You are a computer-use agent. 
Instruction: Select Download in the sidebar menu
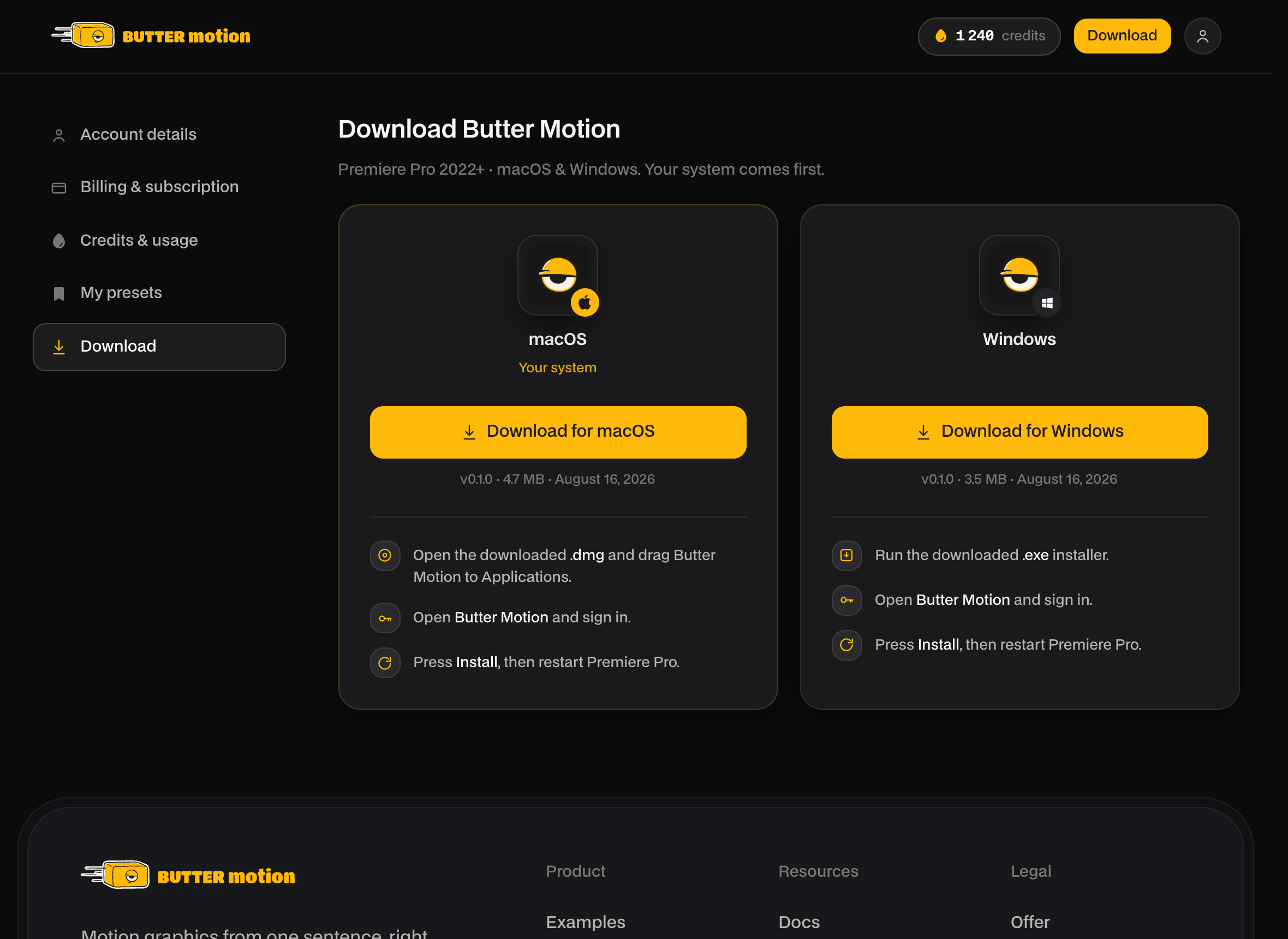[x=159, y=347]
